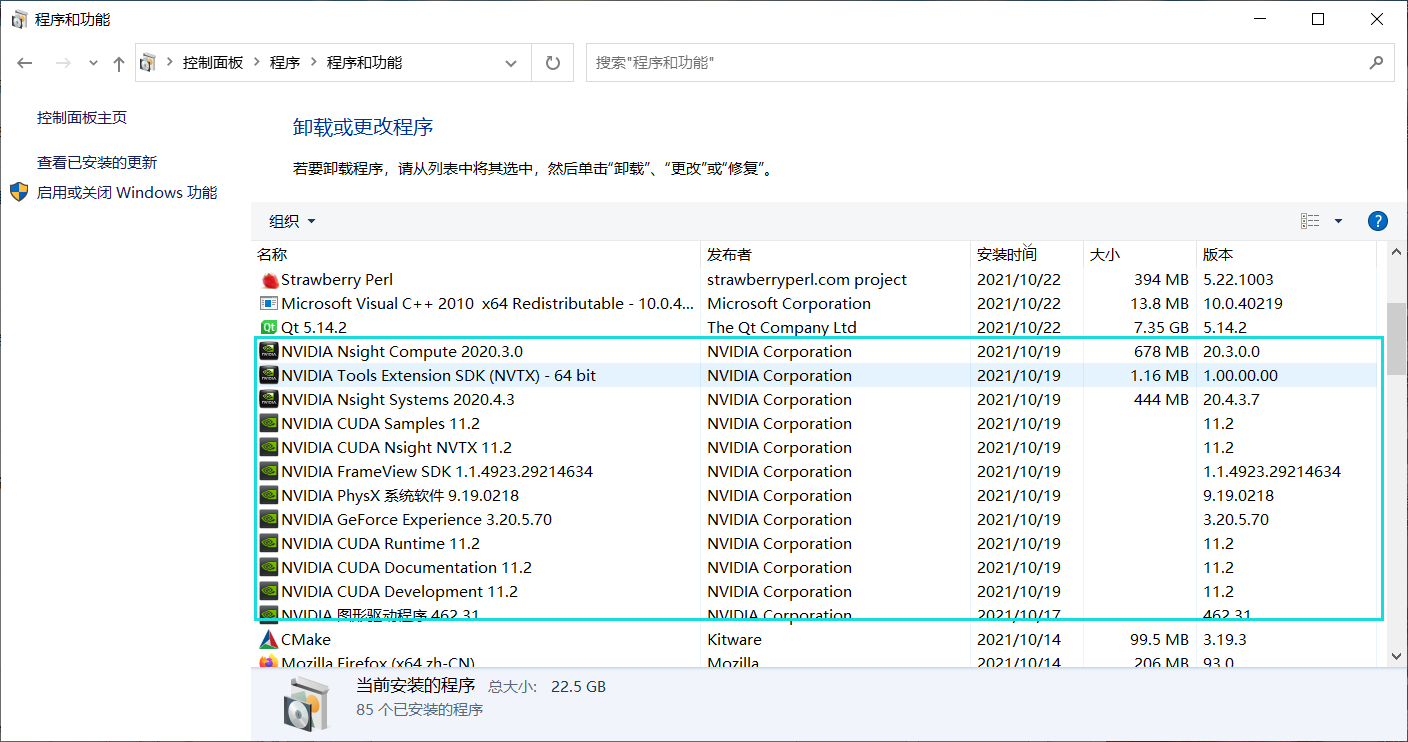This screenshot has width=1408, height=742.
Task: Click the NVIDIA CUDA Development 11.2 icon
Action: point(269,592)
